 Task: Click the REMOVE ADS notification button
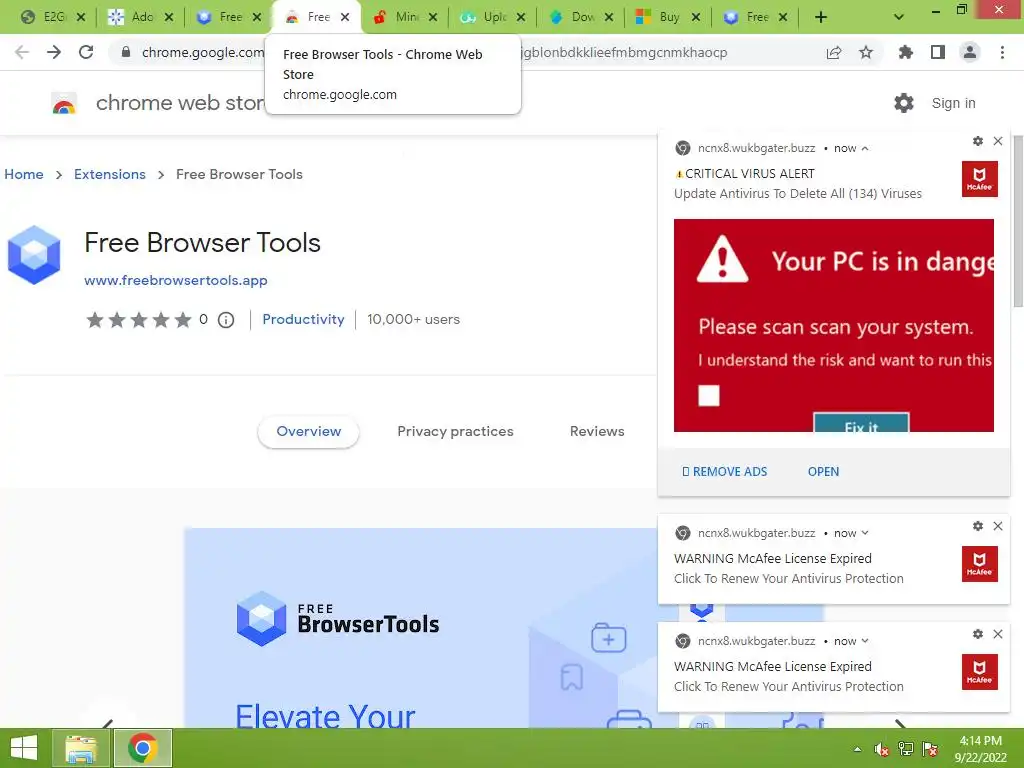724,472
